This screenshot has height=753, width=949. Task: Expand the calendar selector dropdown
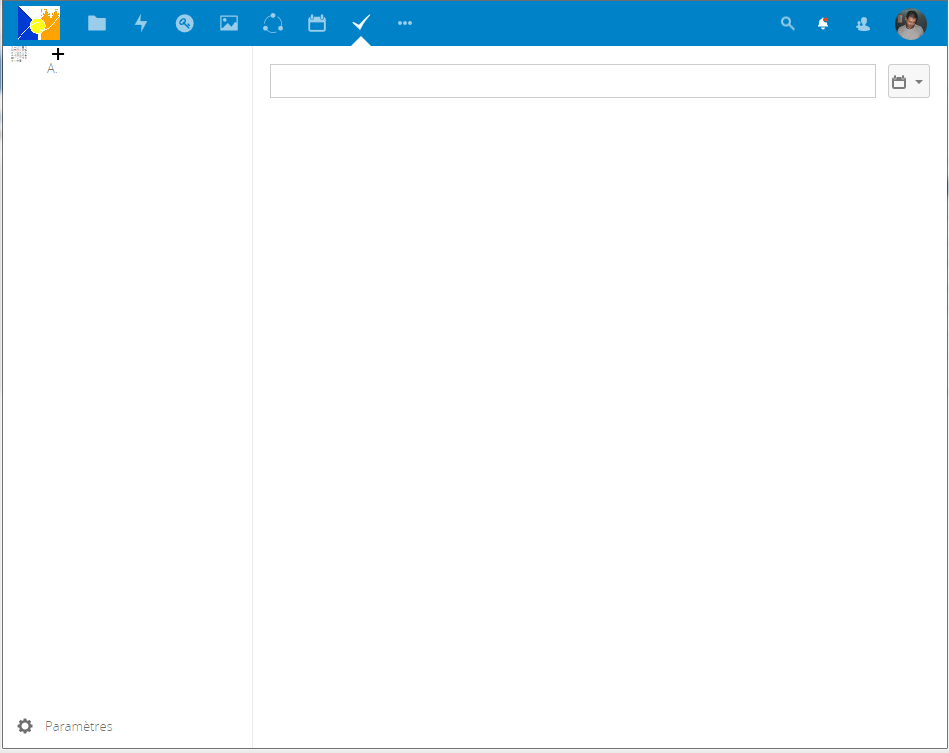point(908,81)
